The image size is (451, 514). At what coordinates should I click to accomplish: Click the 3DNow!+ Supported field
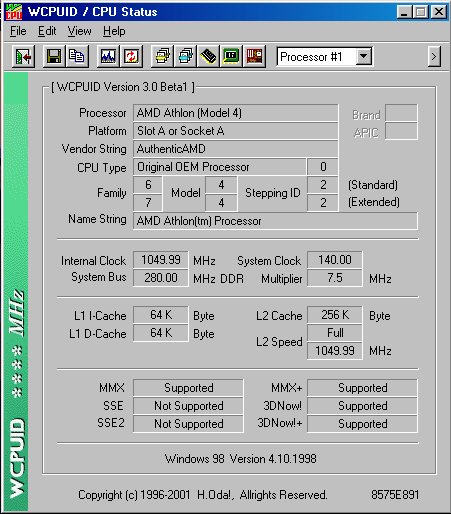click(x=362, y=424)
